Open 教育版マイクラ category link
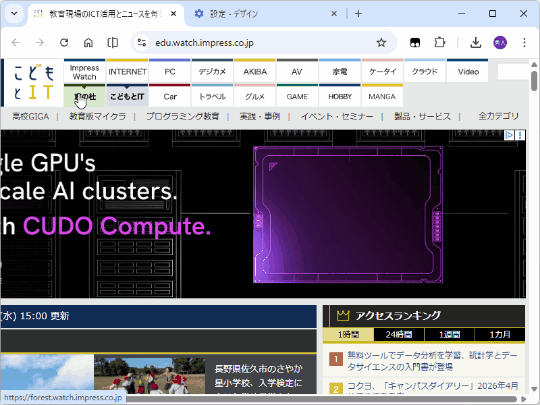Viewport: 540px width, 405px height. (x=98, y=116)
